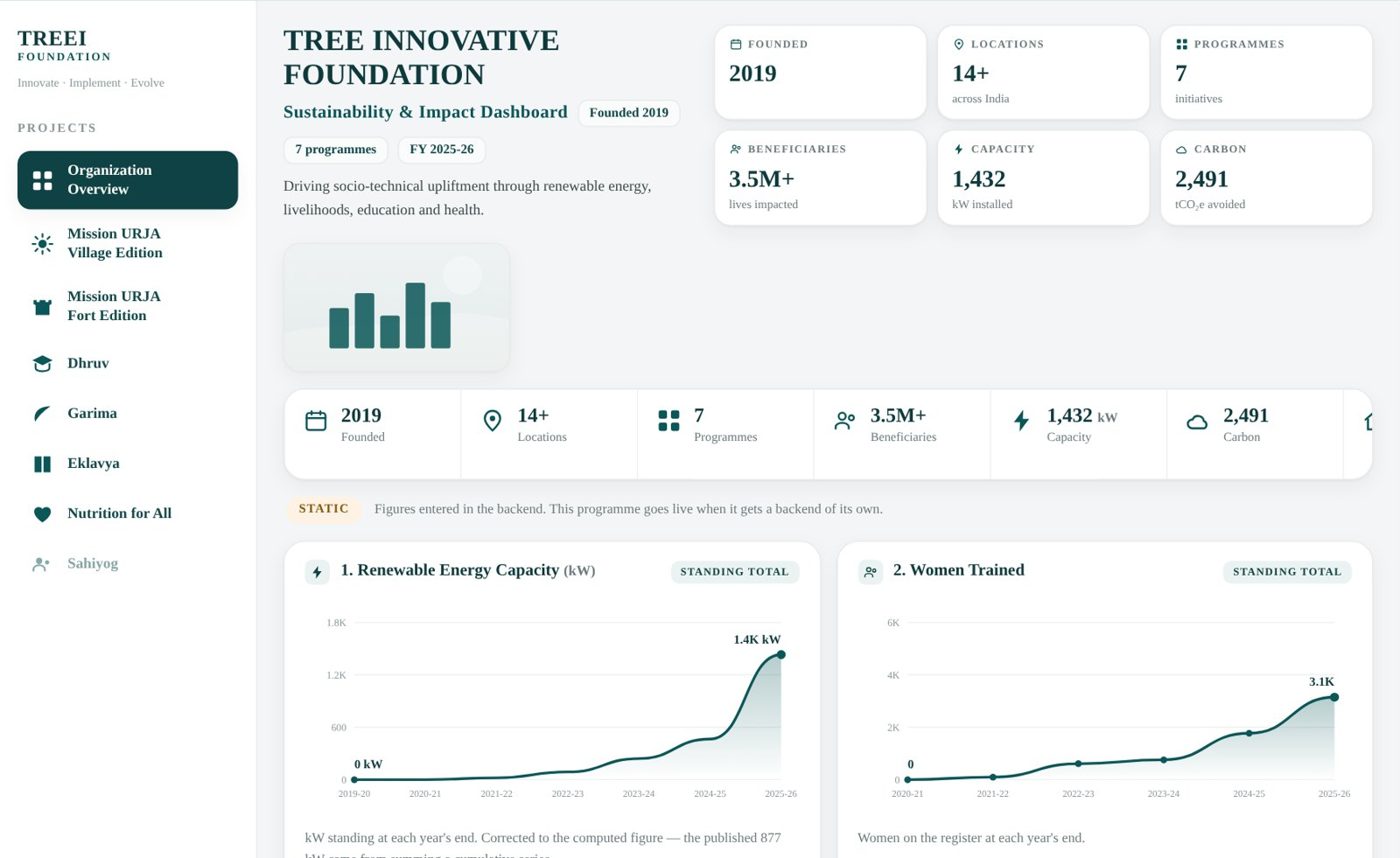
Task: Click the leaf icon beside Garima
Action: pyautogui.click(x=42, y=414)
